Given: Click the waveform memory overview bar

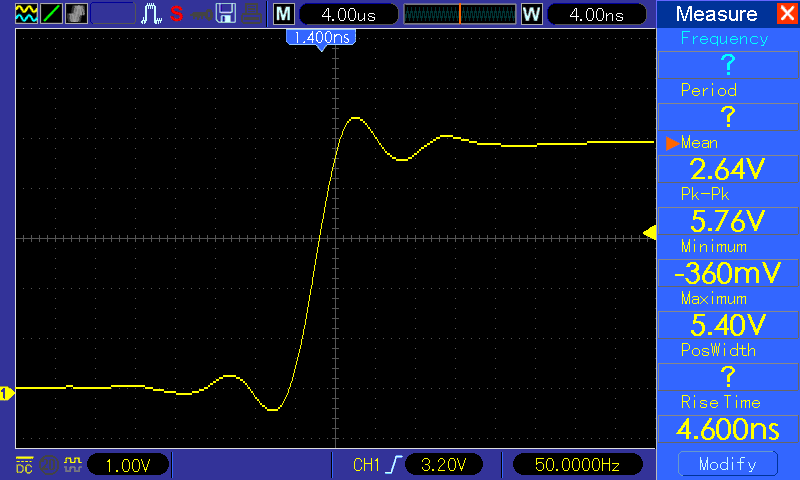Looking at the screenshot, I should 460,14.
